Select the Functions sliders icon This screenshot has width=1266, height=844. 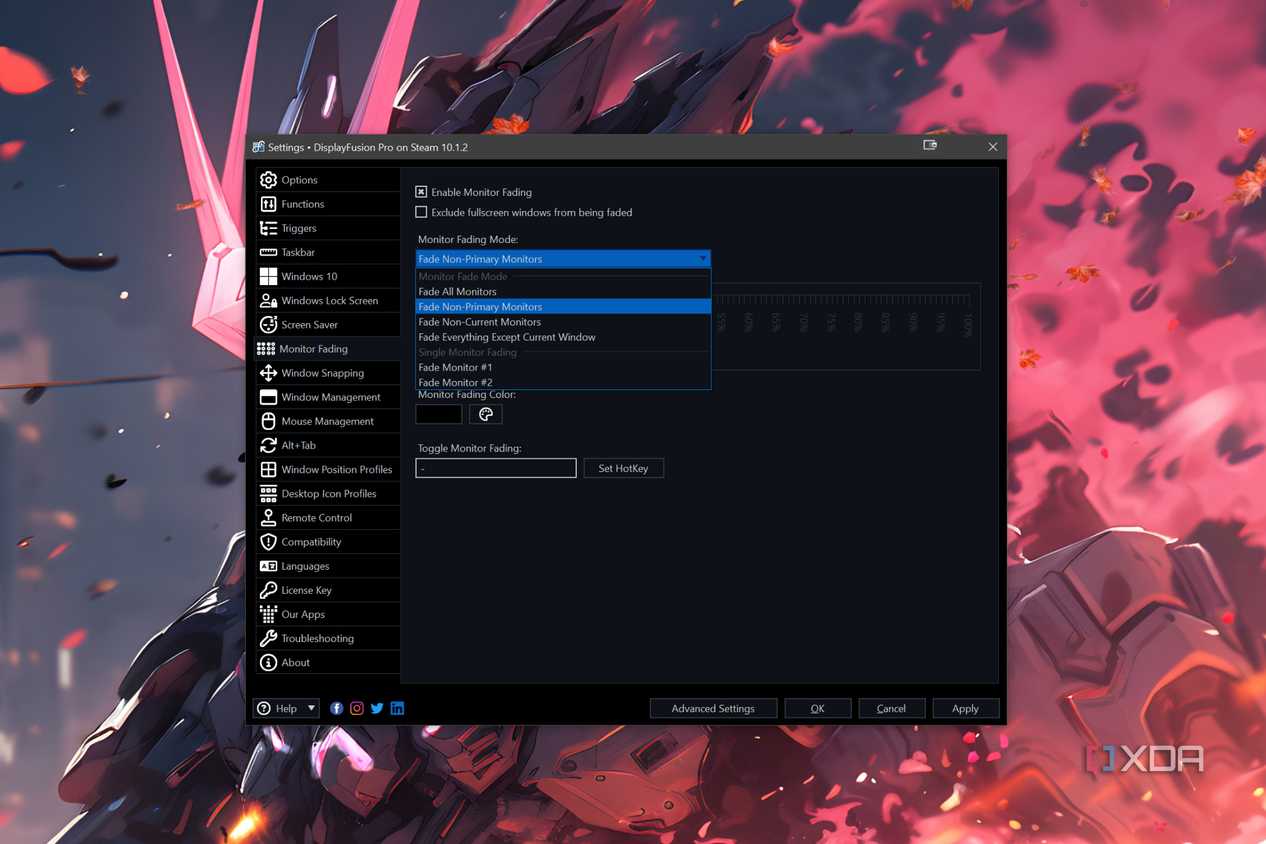pos(268,204)
